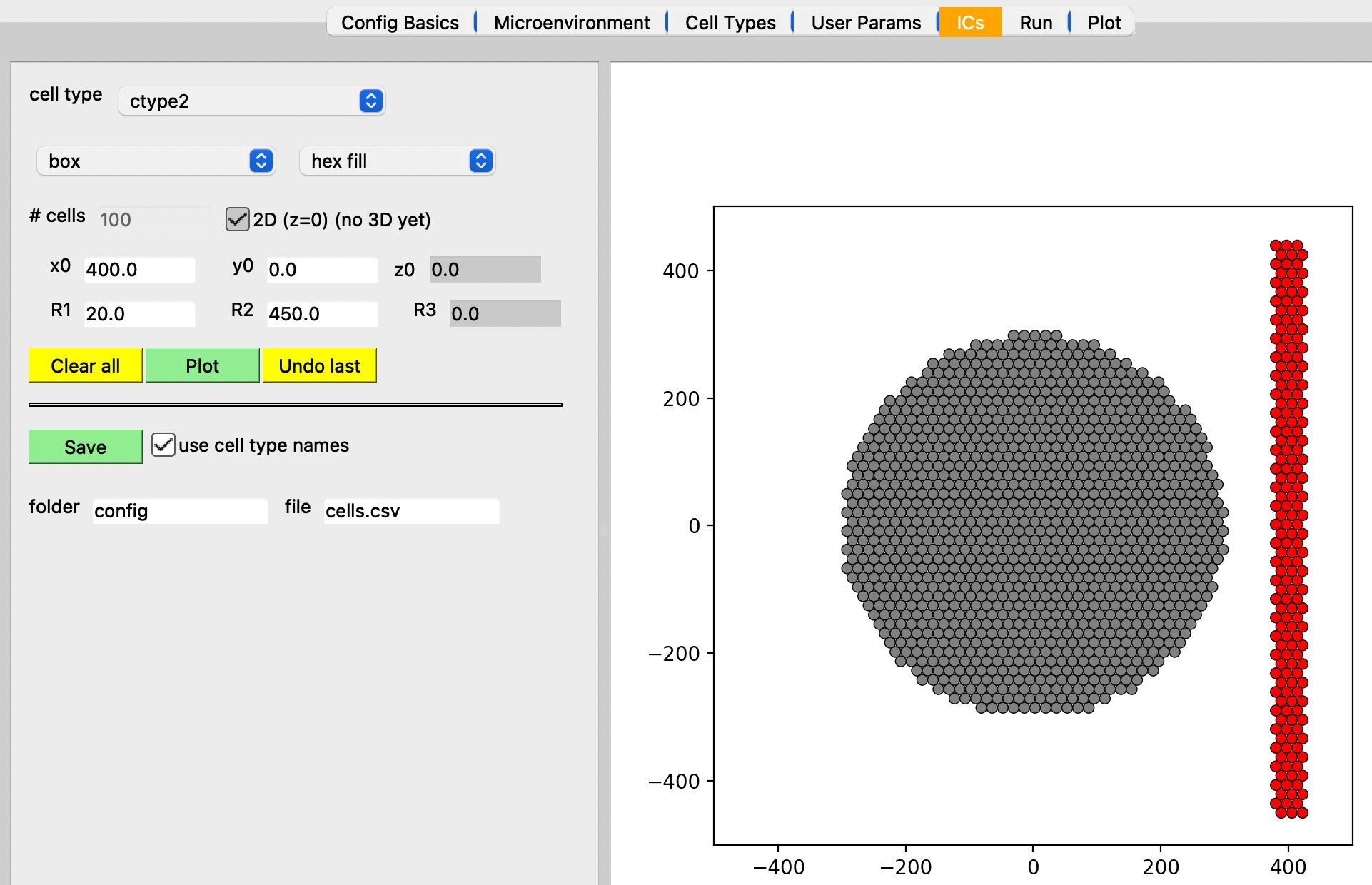Open the Plot tab
Screen dimensions: 1372x885
tap(1104, 22)
